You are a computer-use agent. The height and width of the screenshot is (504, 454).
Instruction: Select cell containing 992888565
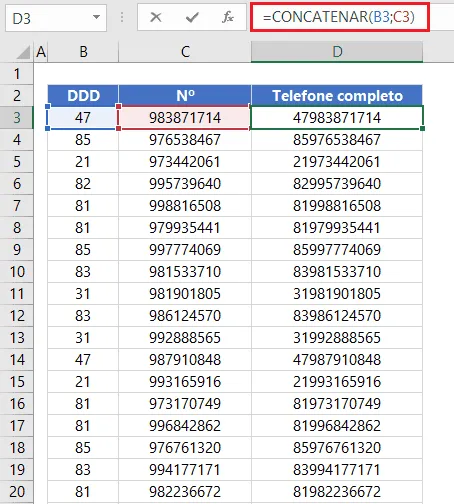(x=185, y=338)
